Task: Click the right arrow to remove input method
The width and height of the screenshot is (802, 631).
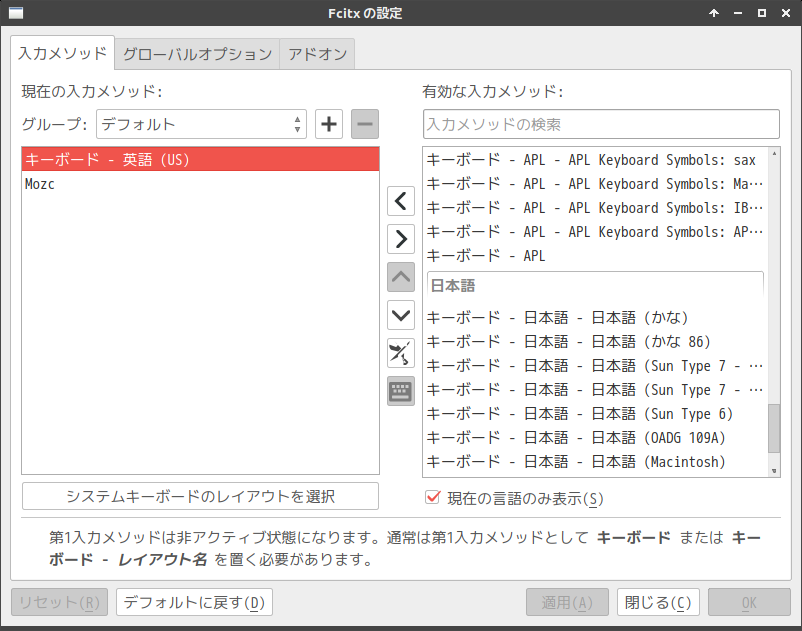Action: click(x=400, y=239)
